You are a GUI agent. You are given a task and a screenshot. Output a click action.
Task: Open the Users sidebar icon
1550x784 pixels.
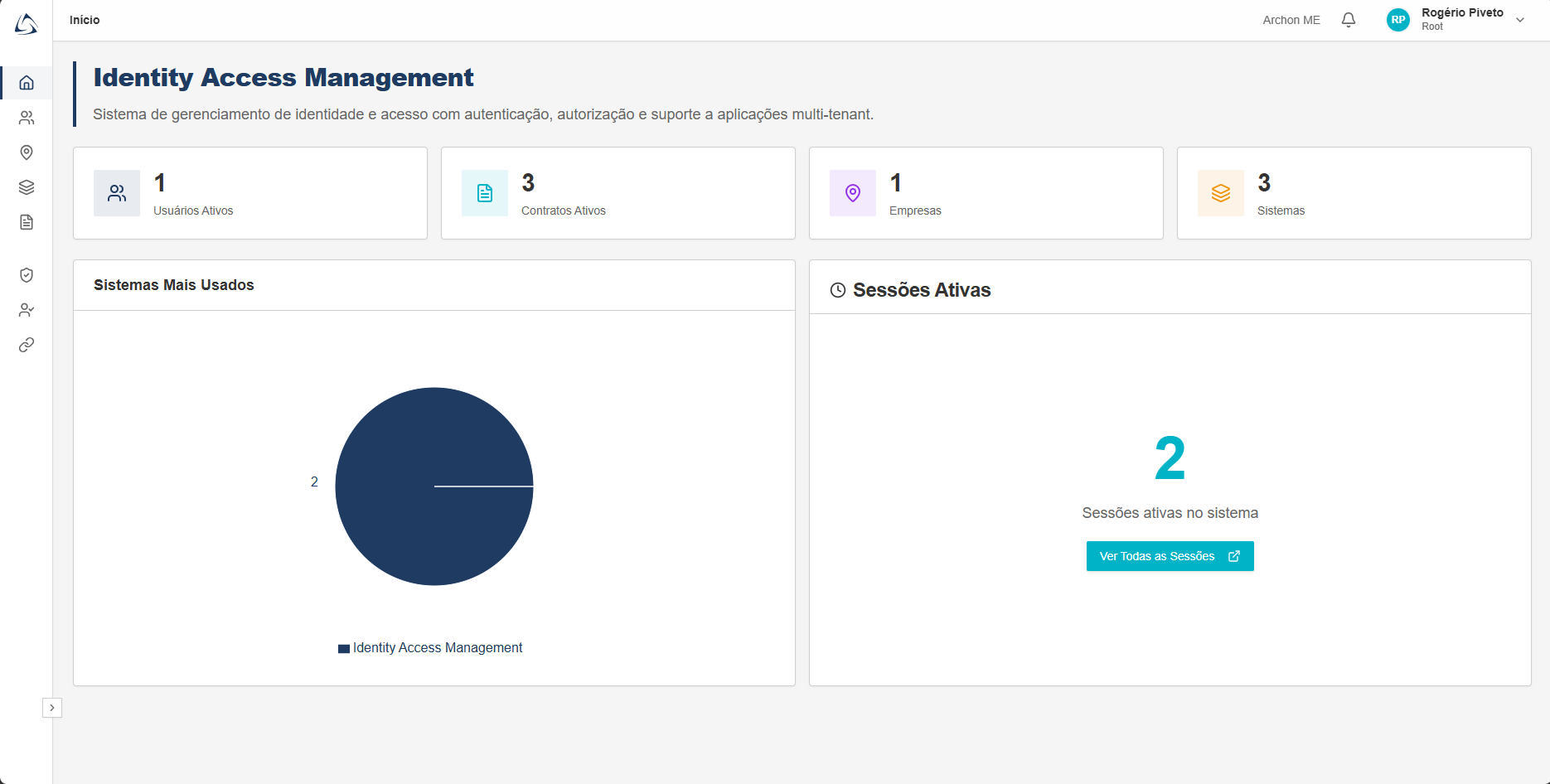(x=27, y=118)
